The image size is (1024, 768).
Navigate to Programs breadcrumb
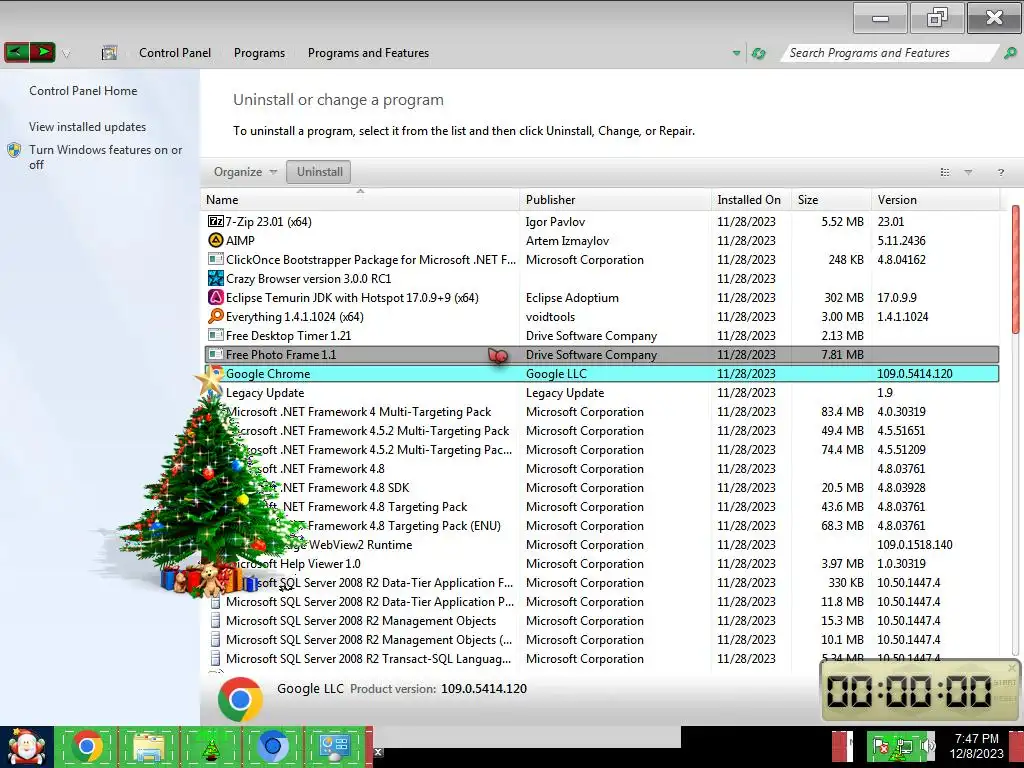(259, 53)
